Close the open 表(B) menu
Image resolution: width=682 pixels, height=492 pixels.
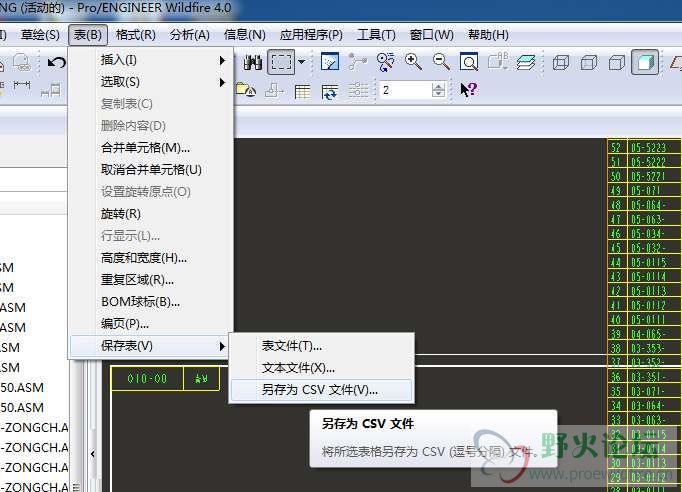88,35
